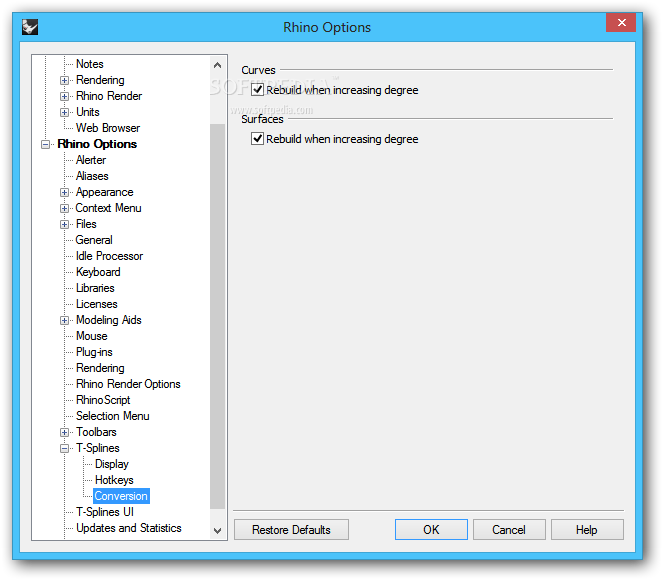Select RhinoScript in the tree
The width and height of the screenshot is (663, 580).
tap(103, 400)
